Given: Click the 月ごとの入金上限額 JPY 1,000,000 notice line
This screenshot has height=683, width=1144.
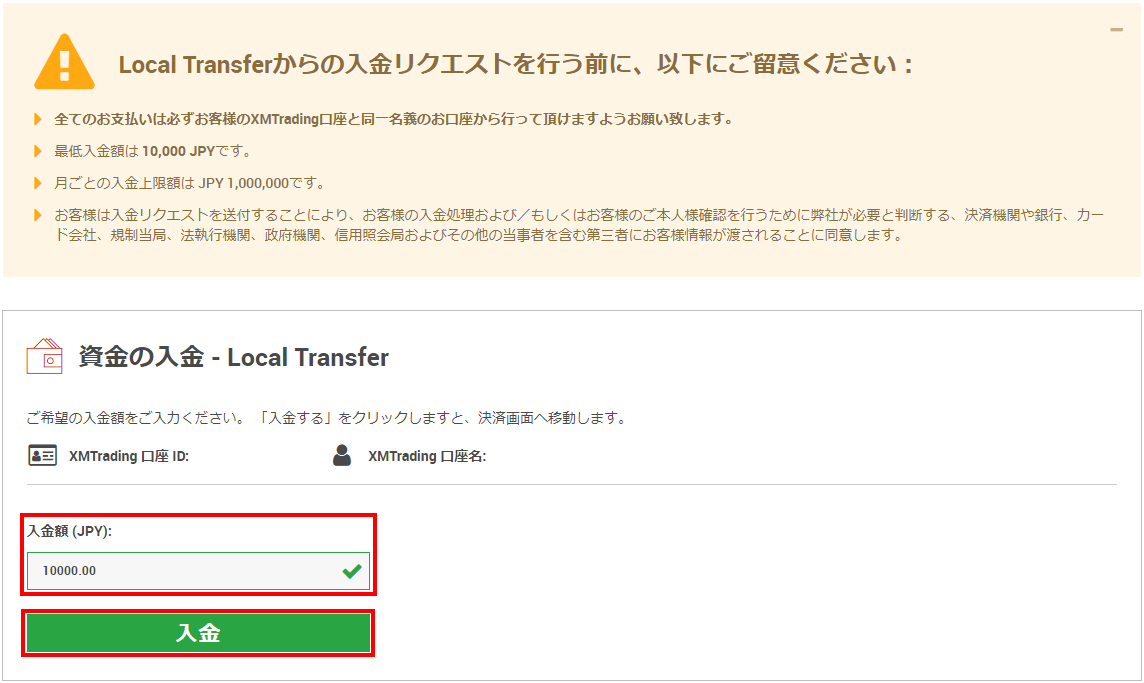Looking at the screenshot, I should pos(190,183).
